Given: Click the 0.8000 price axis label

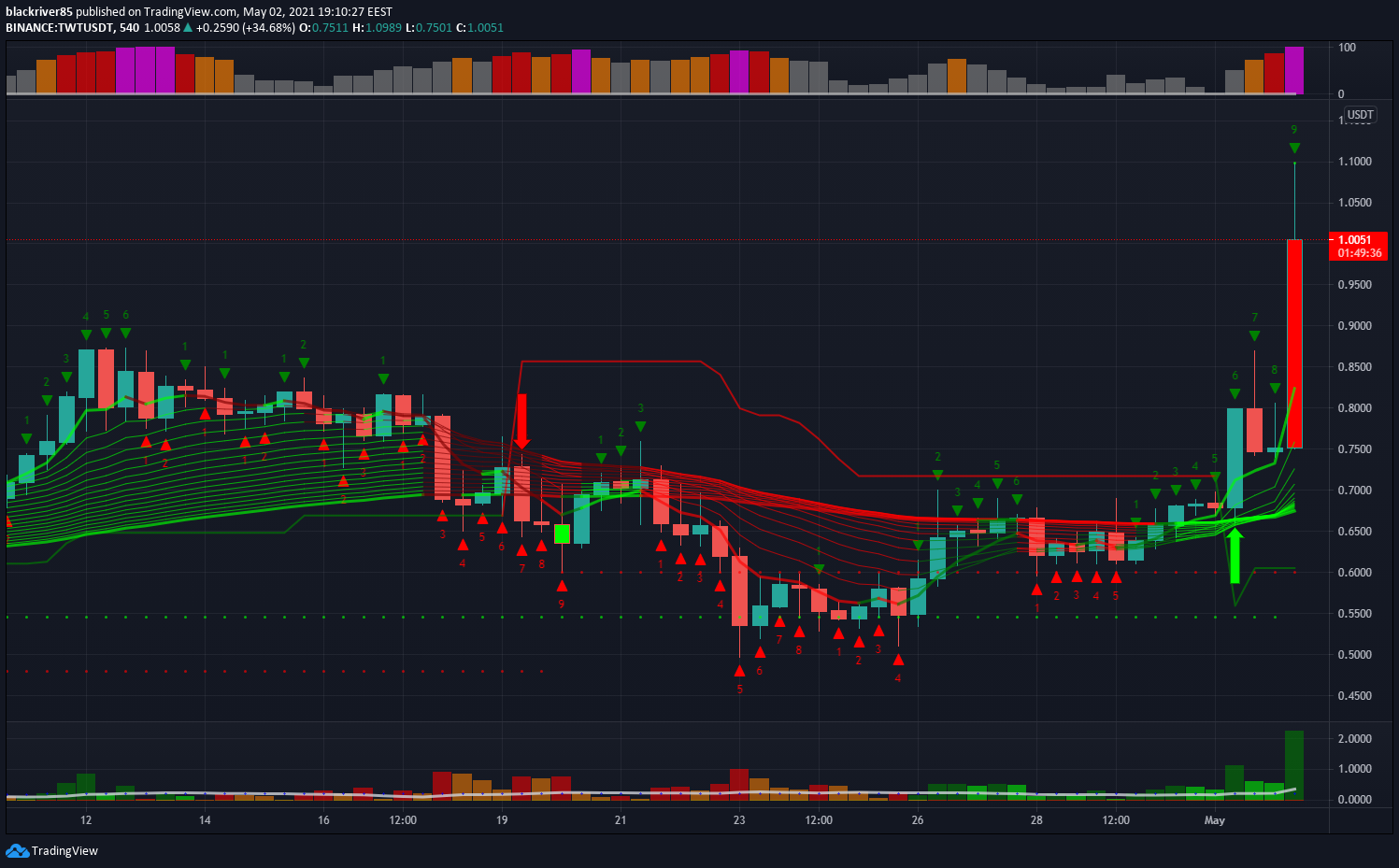Looking at the screenshot, I should (x=1355, y=408).
